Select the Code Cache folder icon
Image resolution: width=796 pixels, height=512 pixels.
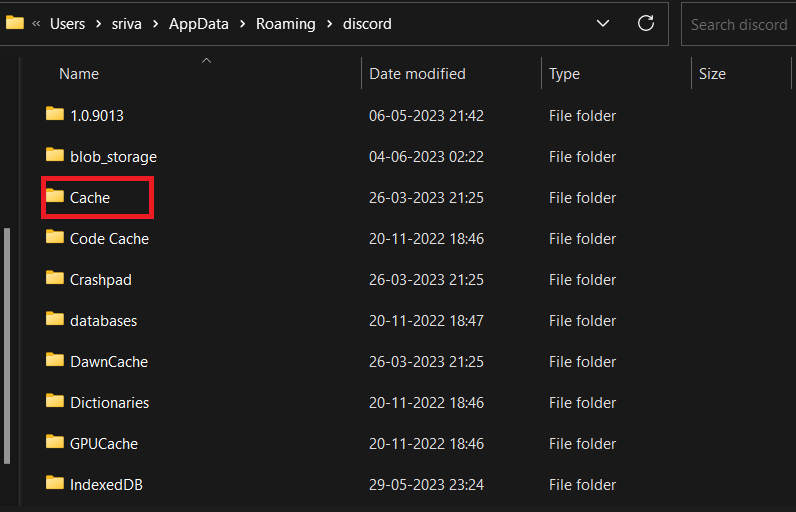(55, 238)
